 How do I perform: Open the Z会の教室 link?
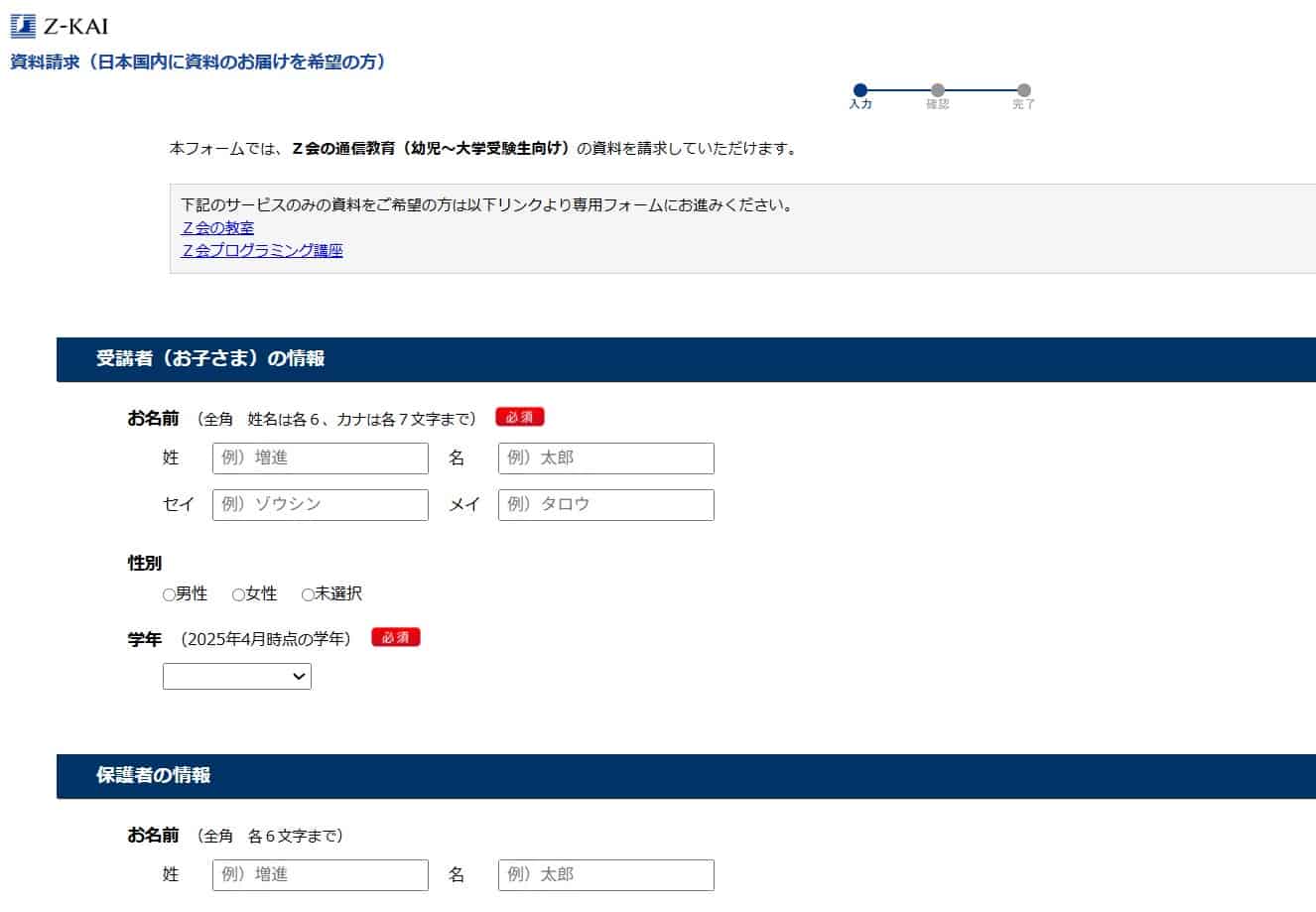point(217,228)
